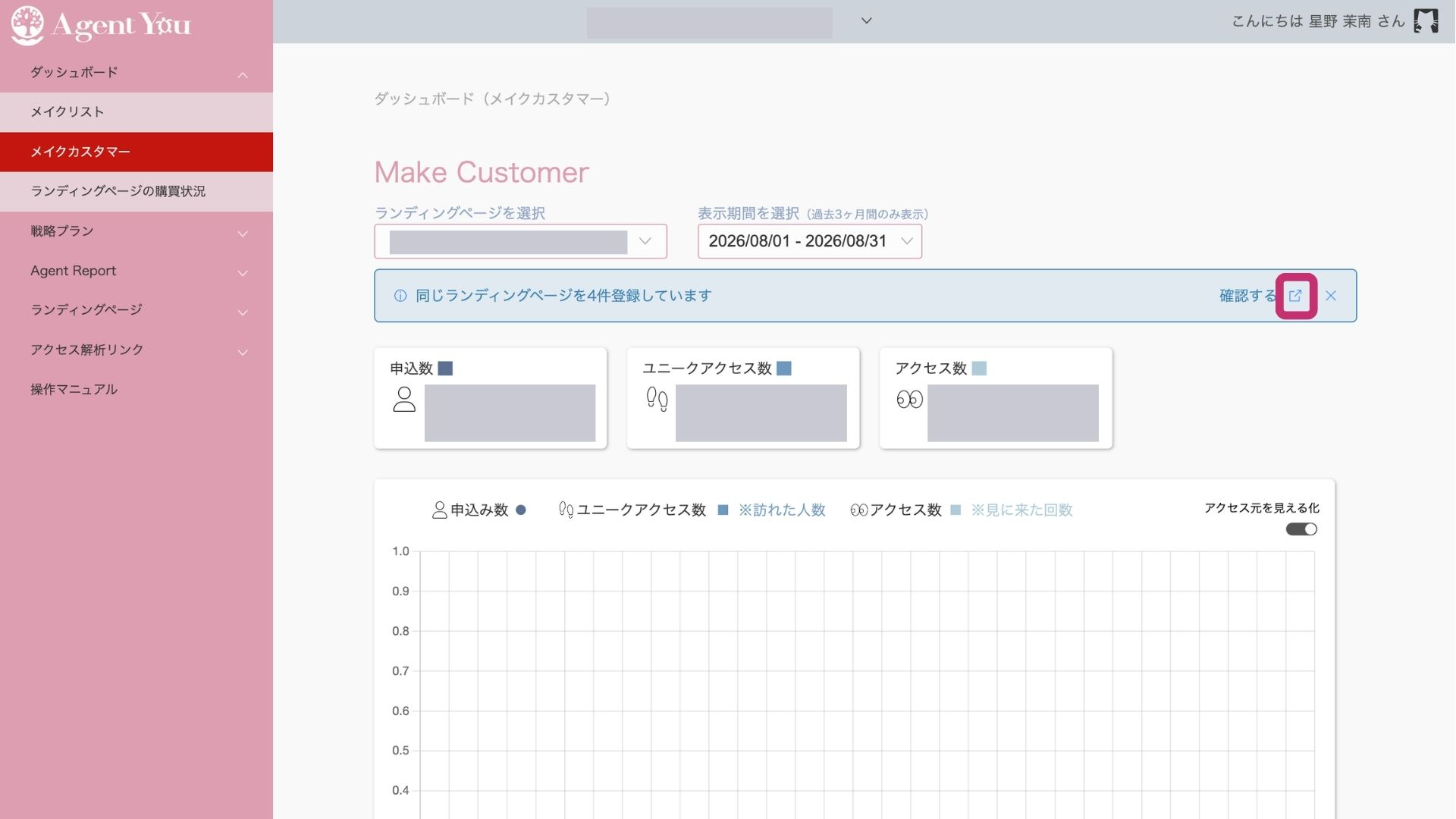Click the eyes icon in アクセス数 card
The width and height of the screenshot is (1456, 819).
click(x=909, y=399)
